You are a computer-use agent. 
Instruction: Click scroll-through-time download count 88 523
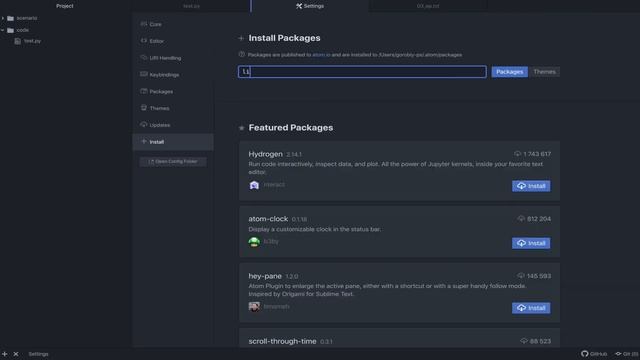pos(540,341)
